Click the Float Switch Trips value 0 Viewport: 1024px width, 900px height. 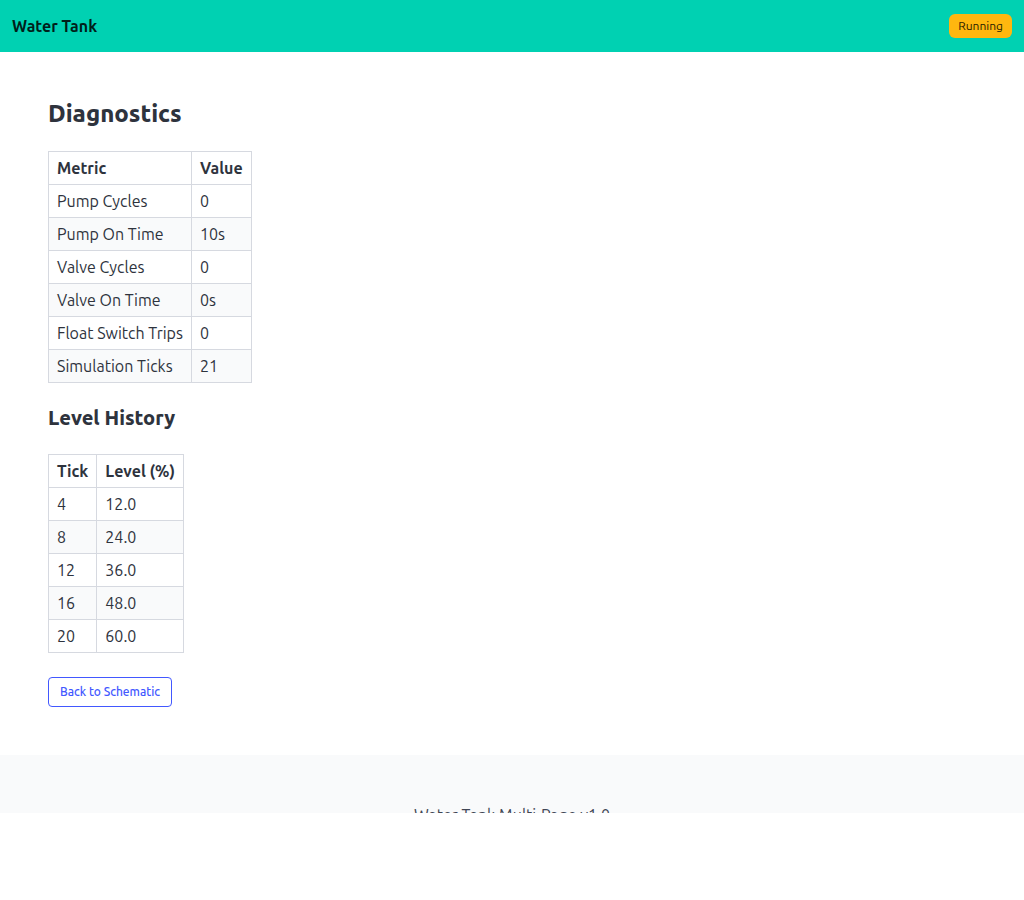pyautogui.click(x=204, y=333)
